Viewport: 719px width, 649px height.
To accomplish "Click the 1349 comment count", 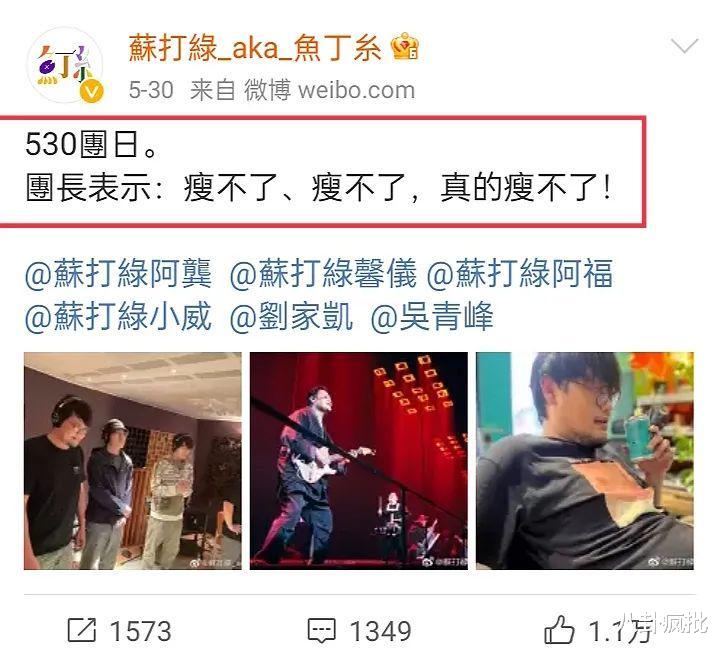I will 381,631.
